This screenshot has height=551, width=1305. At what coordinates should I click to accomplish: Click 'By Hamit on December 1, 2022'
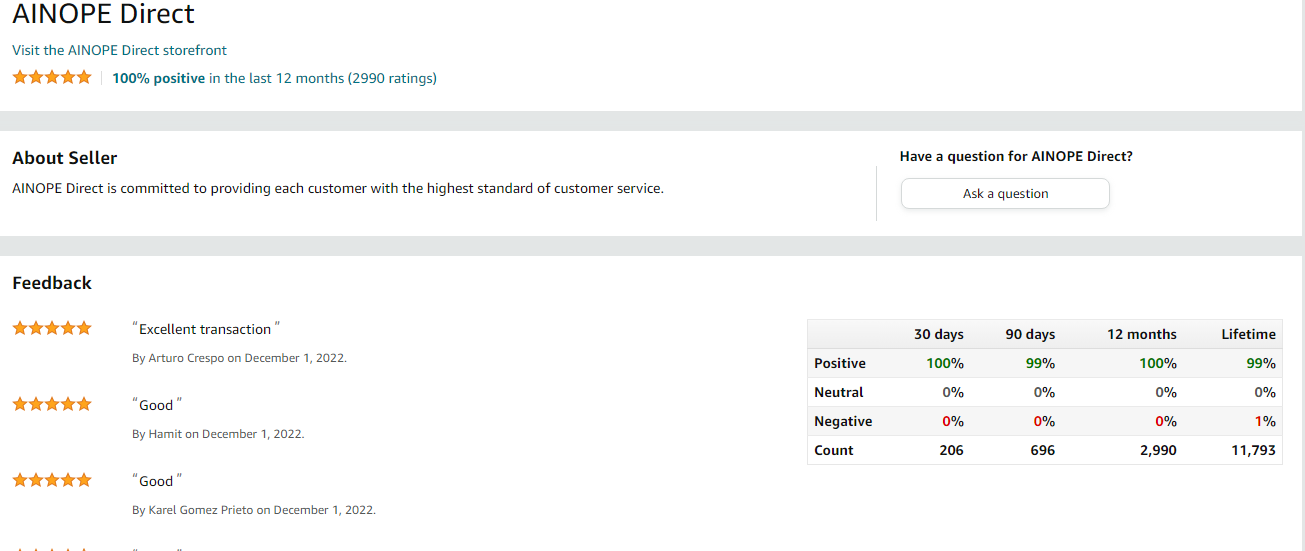[x=218, y=434]
